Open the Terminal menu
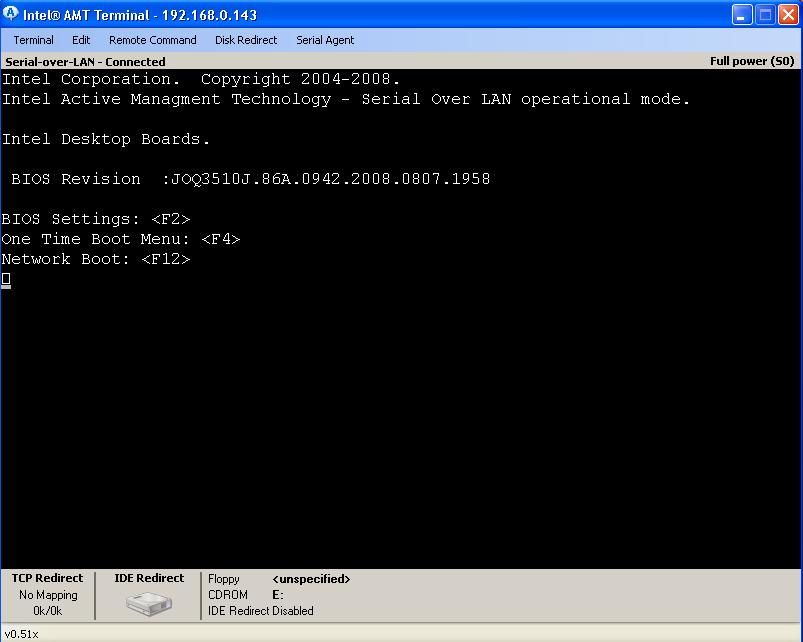Screen dimensions: 803x642 coord(33,40)
